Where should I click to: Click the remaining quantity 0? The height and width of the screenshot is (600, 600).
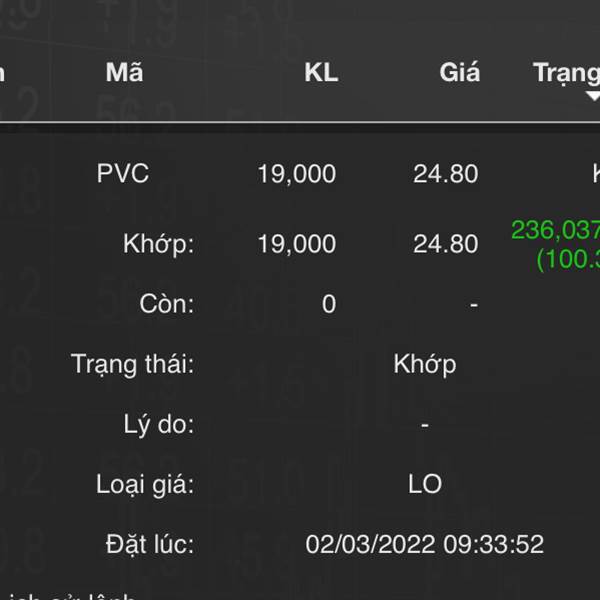tap(329, 304)
